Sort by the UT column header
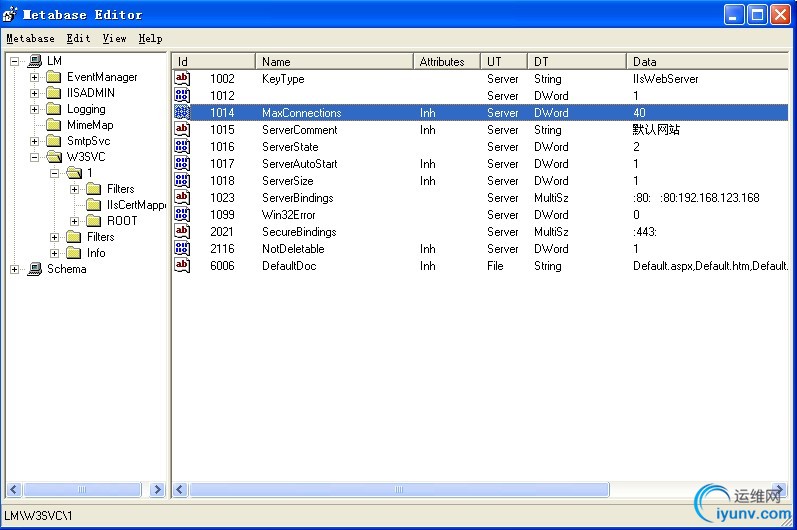The image size is (797, 530). tap(503, 61)
